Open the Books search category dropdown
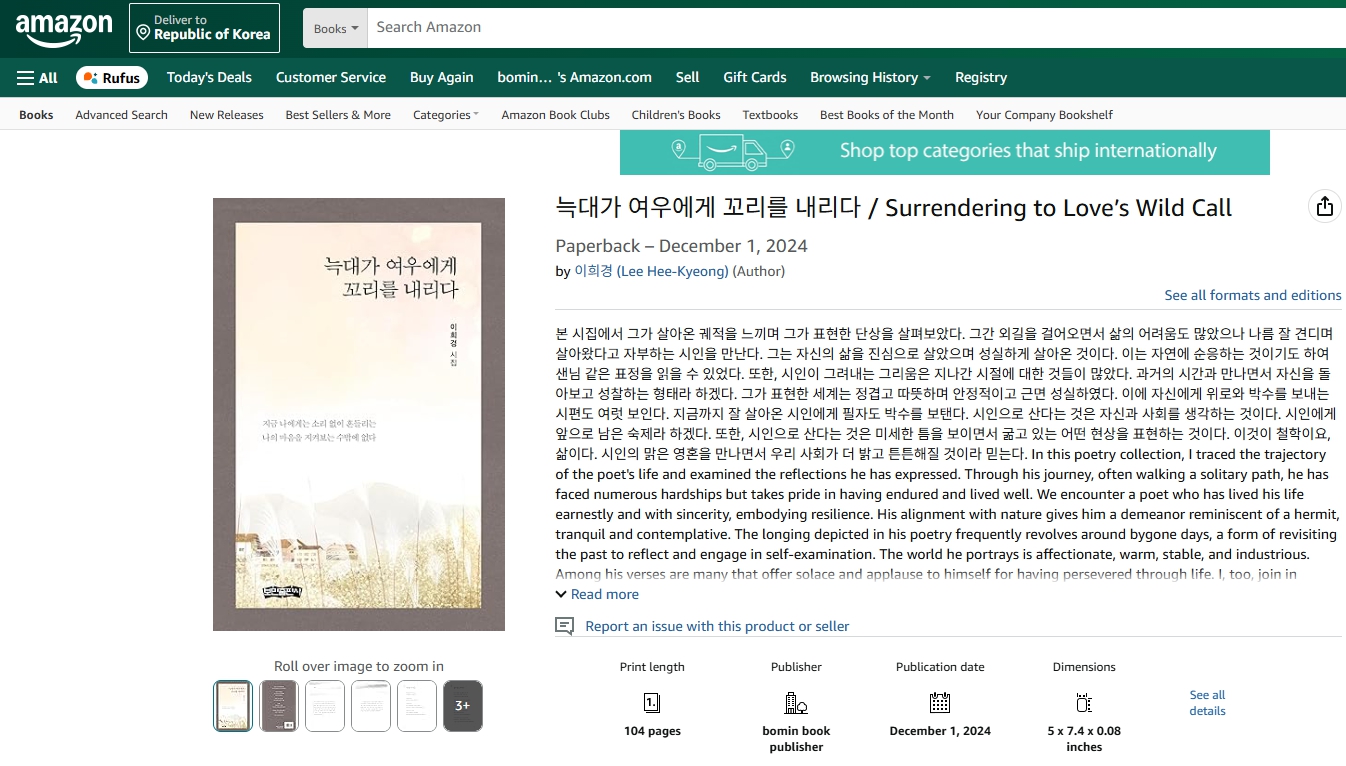Viewport: 1346px width, 766px height. 335,28
